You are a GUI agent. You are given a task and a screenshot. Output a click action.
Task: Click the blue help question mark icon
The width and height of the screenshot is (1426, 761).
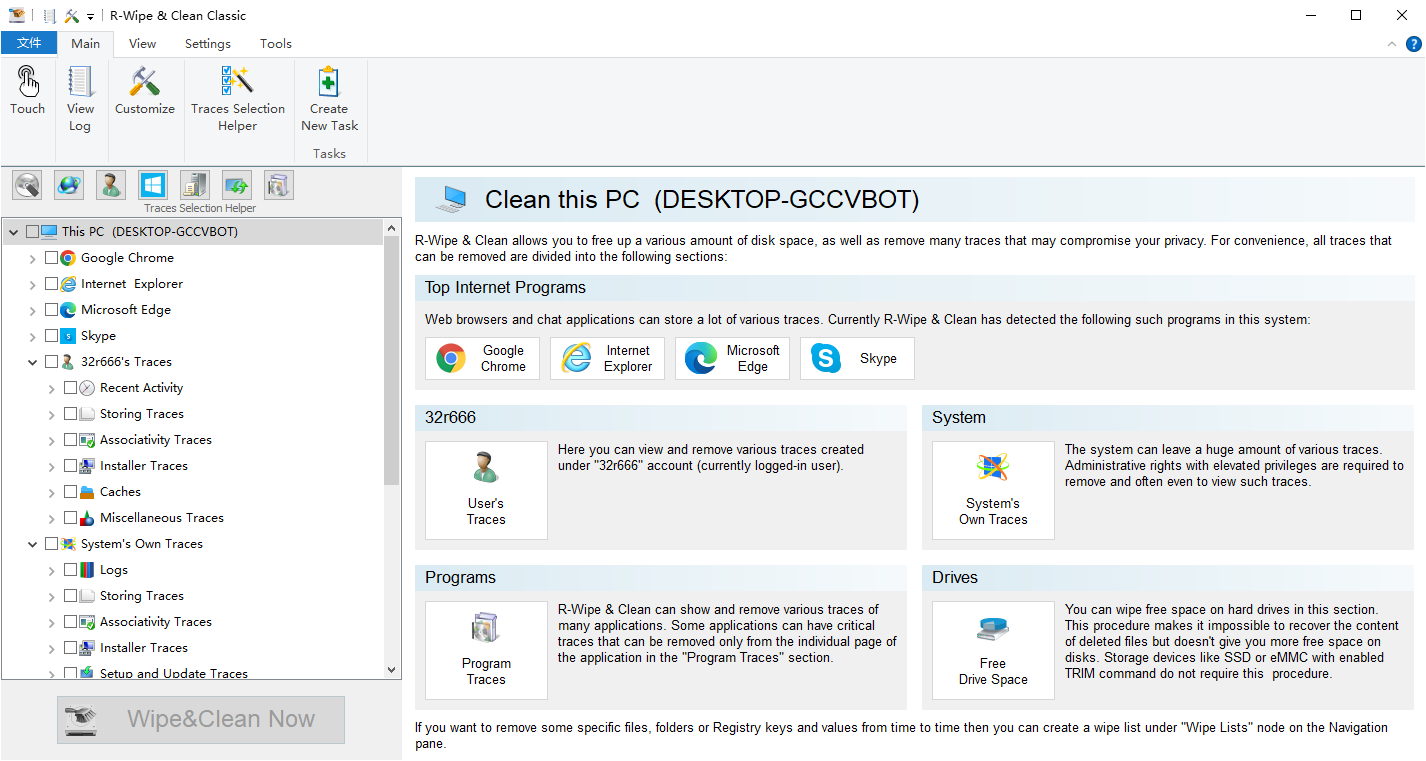1414,44
